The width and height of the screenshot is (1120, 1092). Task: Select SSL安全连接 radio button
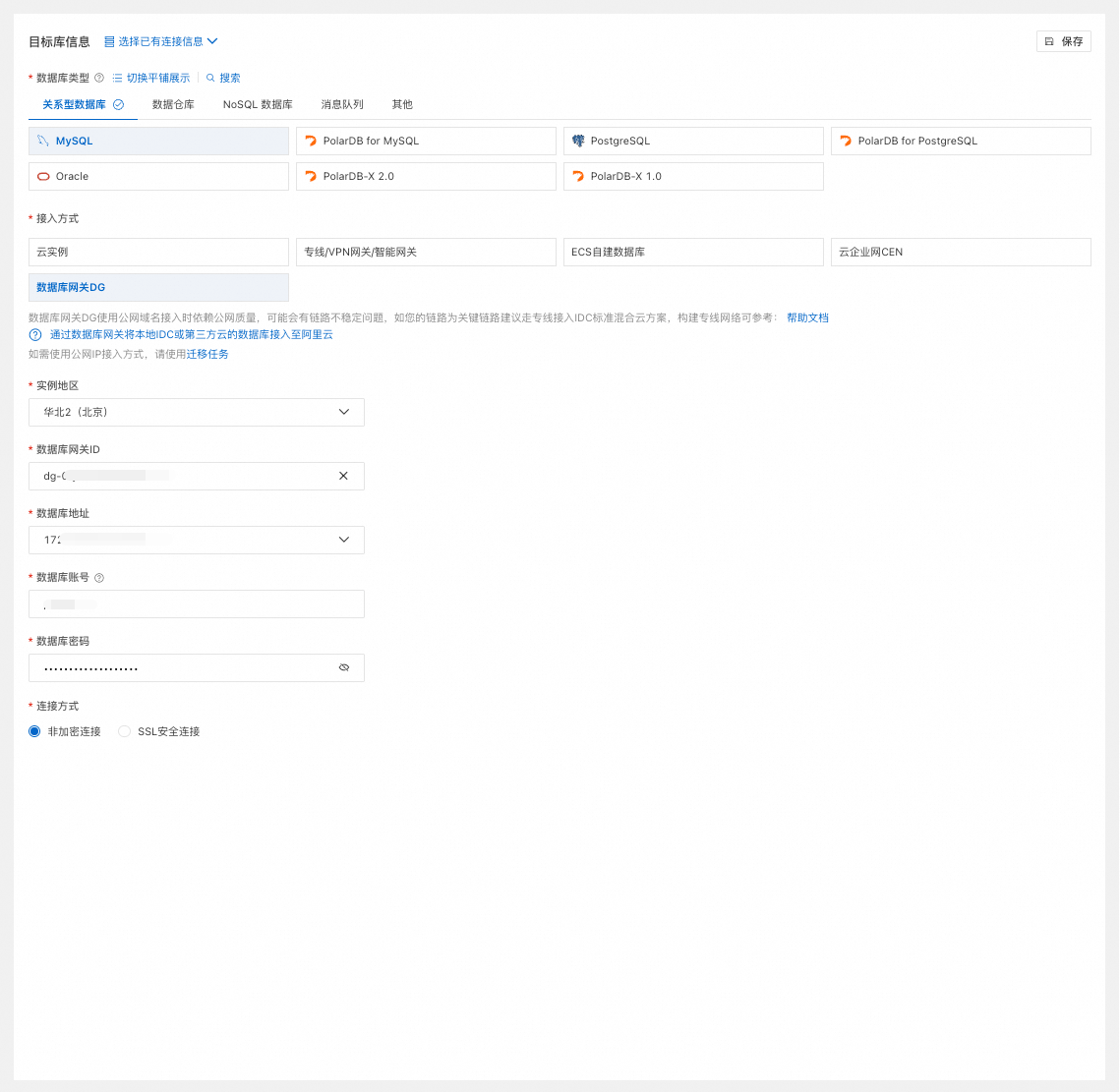pyautogui.click(x=124, y=731)
